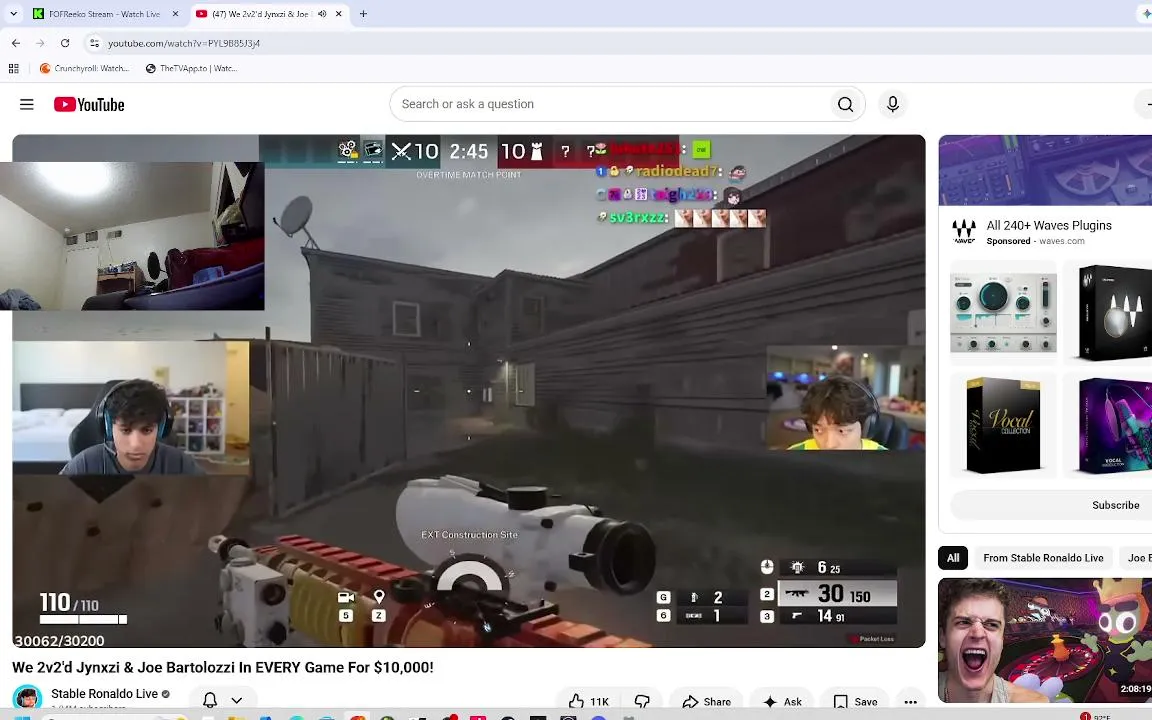Open a new browser tab
Screen dimensions: 1152x720
click(363, 14)
